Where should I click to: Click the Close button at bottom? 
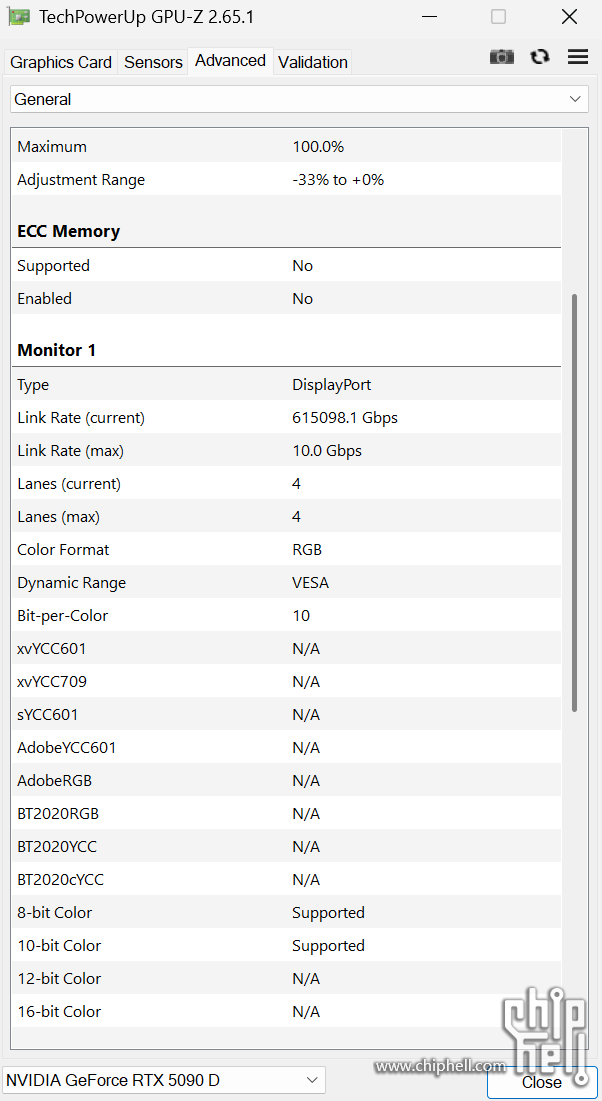pyautogui.click(x=542, y=1082)
